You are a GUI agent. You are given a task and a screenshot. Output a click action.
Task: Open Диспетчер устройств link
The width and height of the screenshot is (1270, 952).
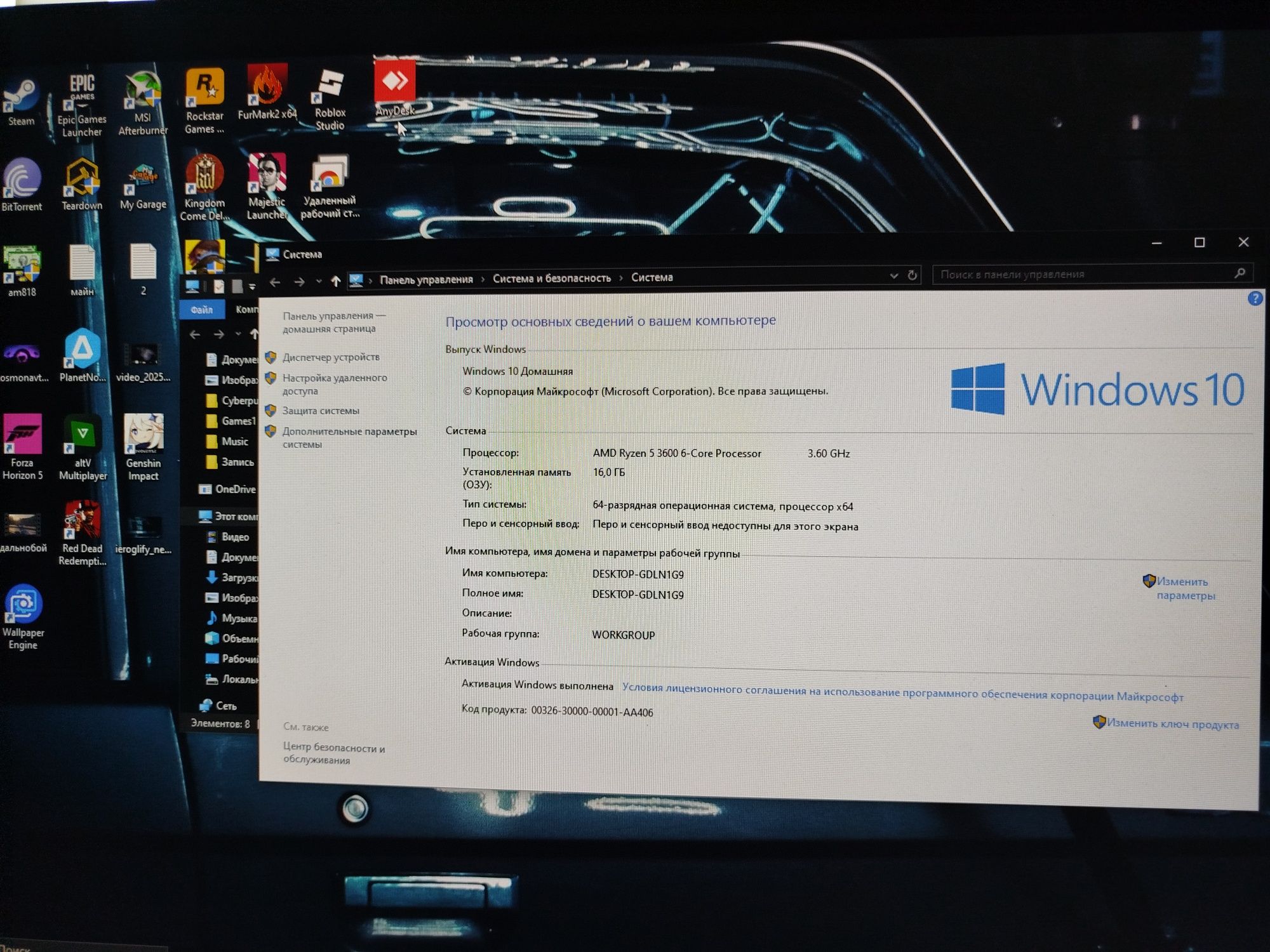pyautogui.click(x=331, y=357)
